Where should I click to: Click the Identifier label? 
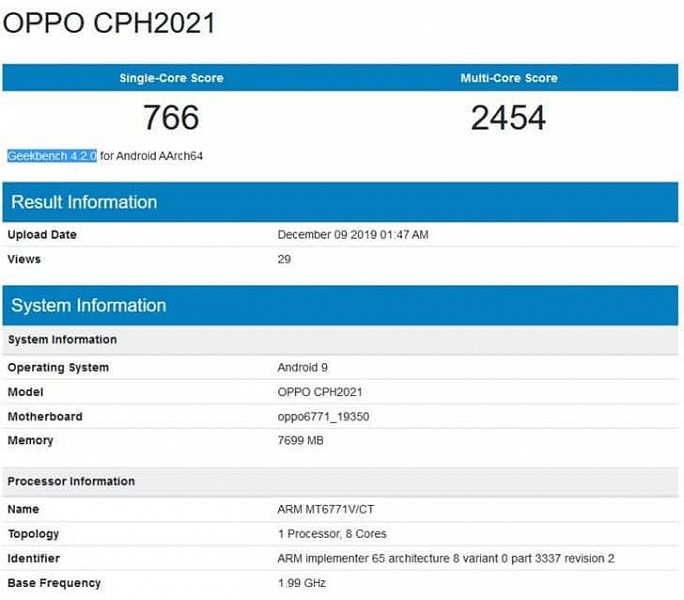(34, 558)
